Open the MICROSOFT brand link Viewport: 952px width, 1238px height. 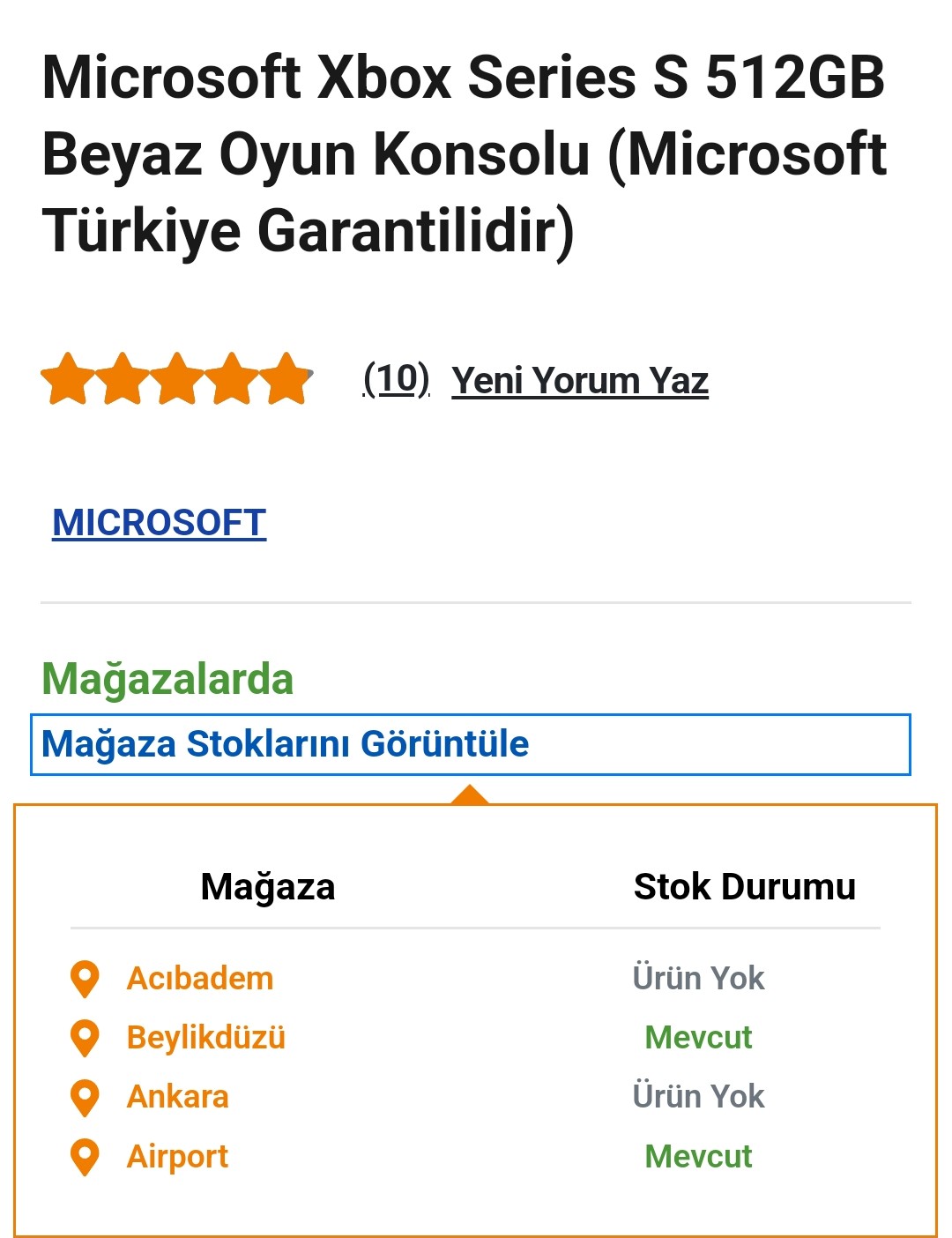(160, 523)
